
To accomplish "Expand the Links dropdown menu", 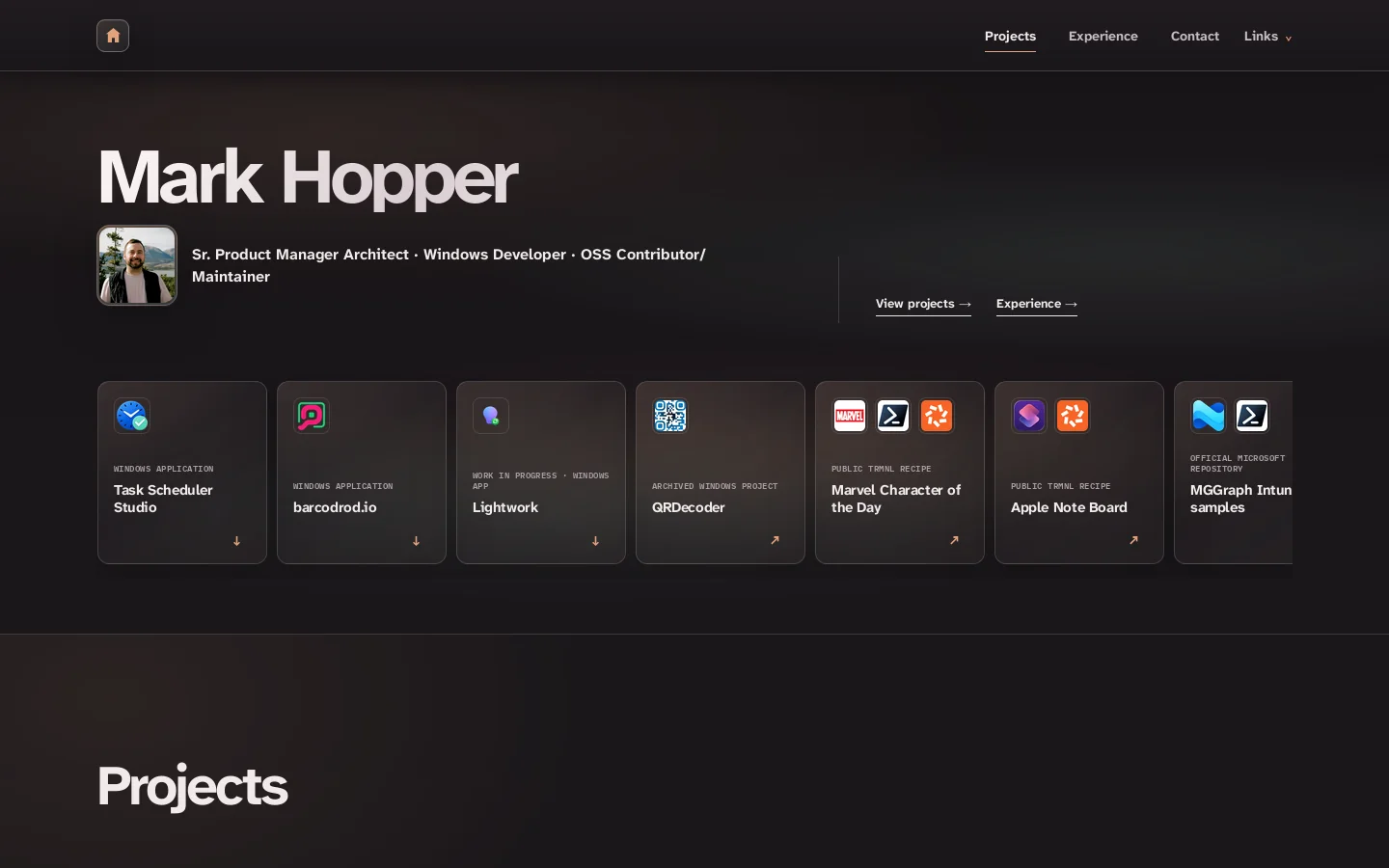I will [x=1267, y=37].
